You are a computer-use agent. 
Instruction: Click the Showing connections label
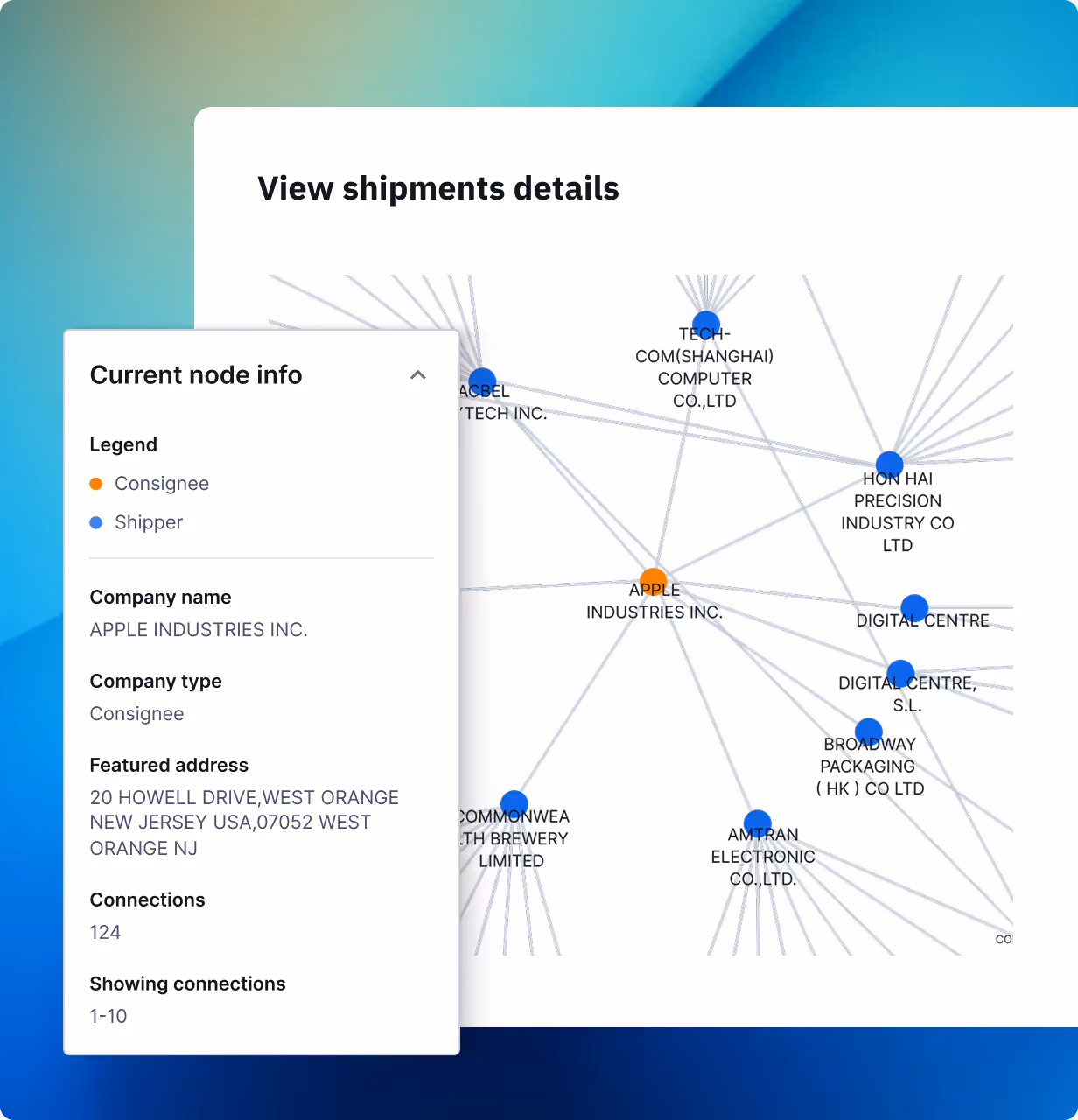pos(187,984)
